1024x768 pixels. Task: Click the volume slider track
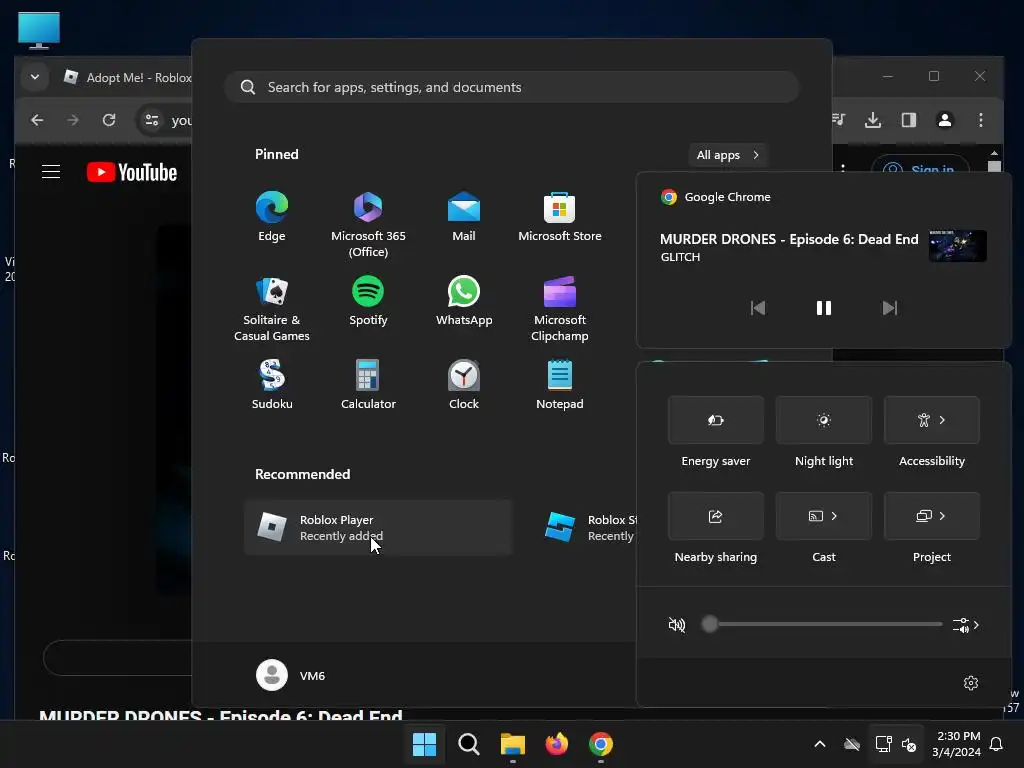point(825,624)
